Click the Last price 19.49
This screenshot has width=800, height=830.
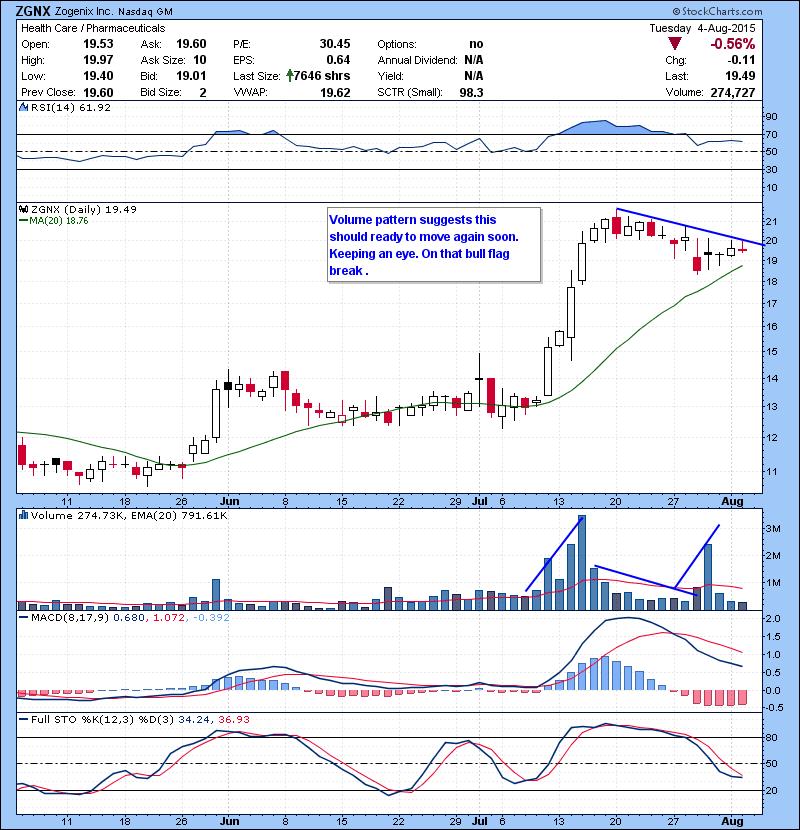click(741, 76)
